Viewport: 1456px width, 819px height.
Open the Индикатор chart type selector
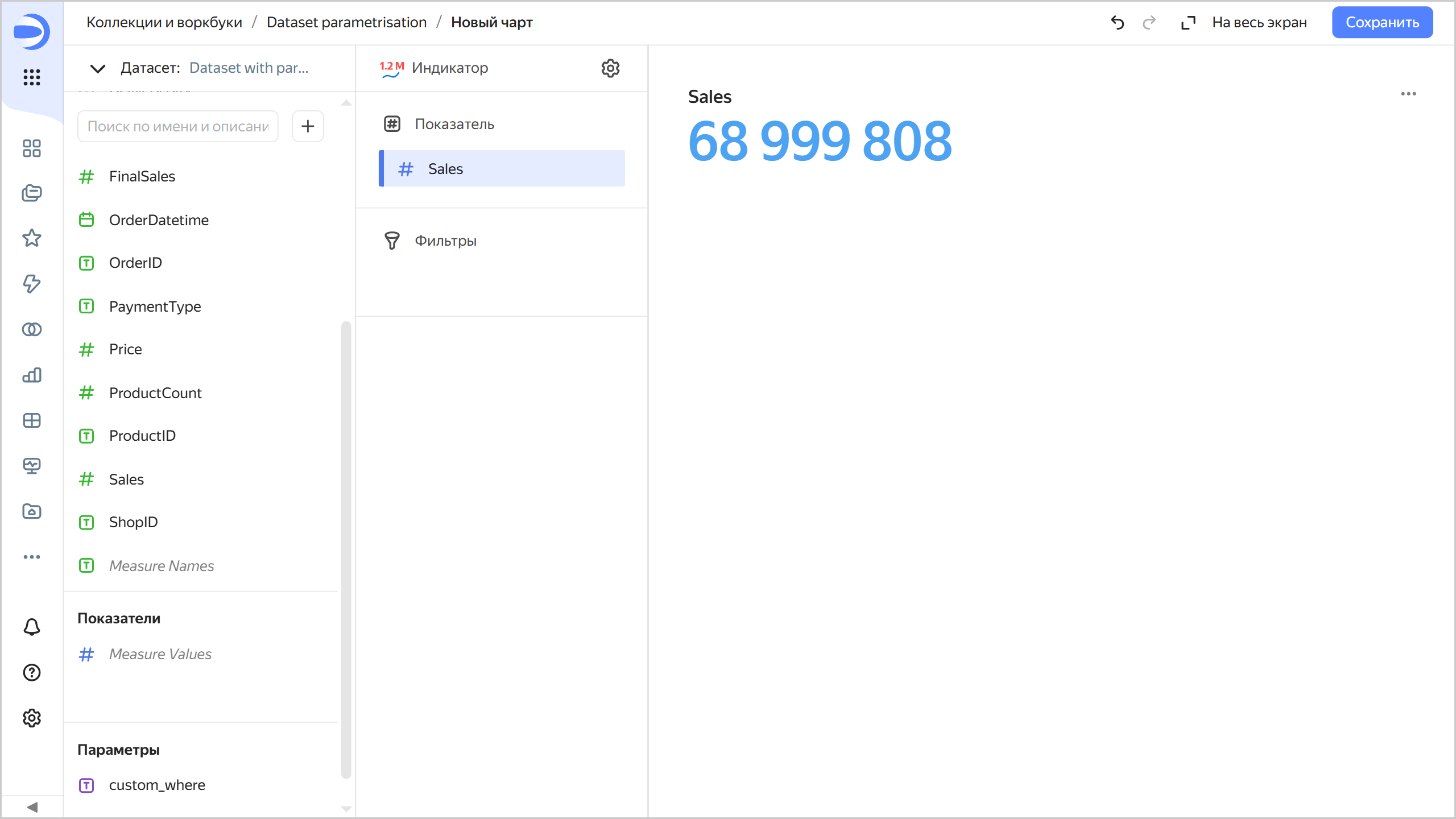pyautogui.click(x=449, y=68)
